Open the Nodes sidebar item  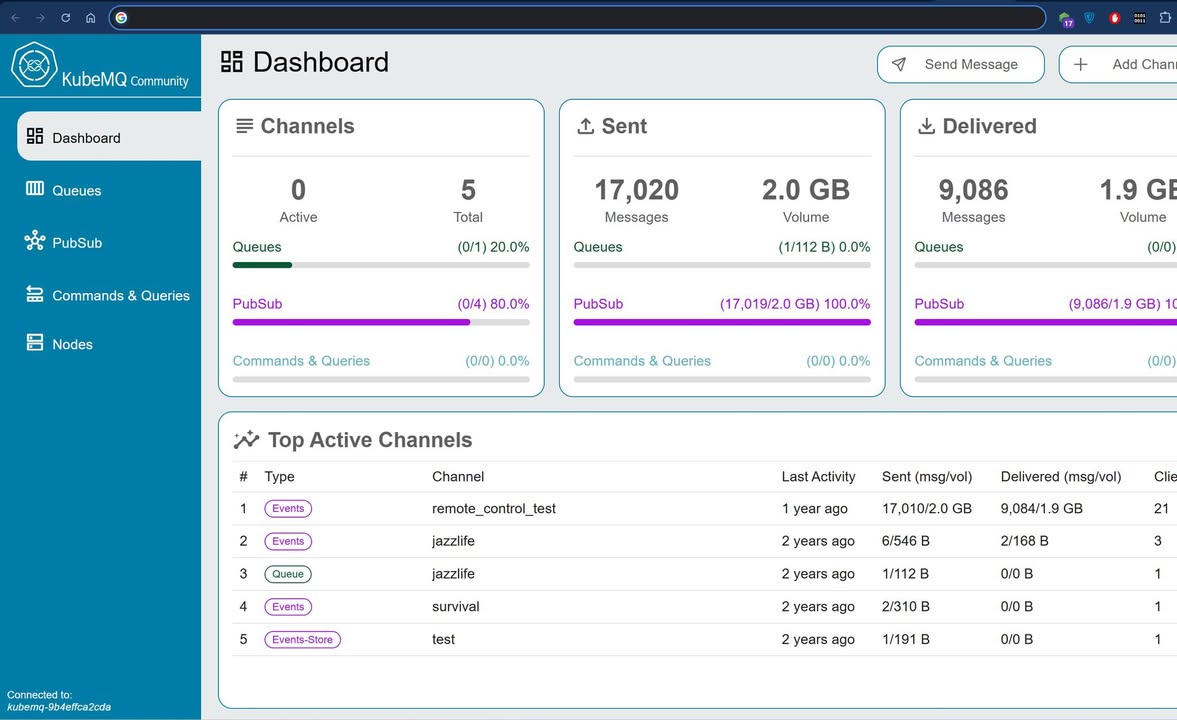pyautogui.click(x=72, y=344)
